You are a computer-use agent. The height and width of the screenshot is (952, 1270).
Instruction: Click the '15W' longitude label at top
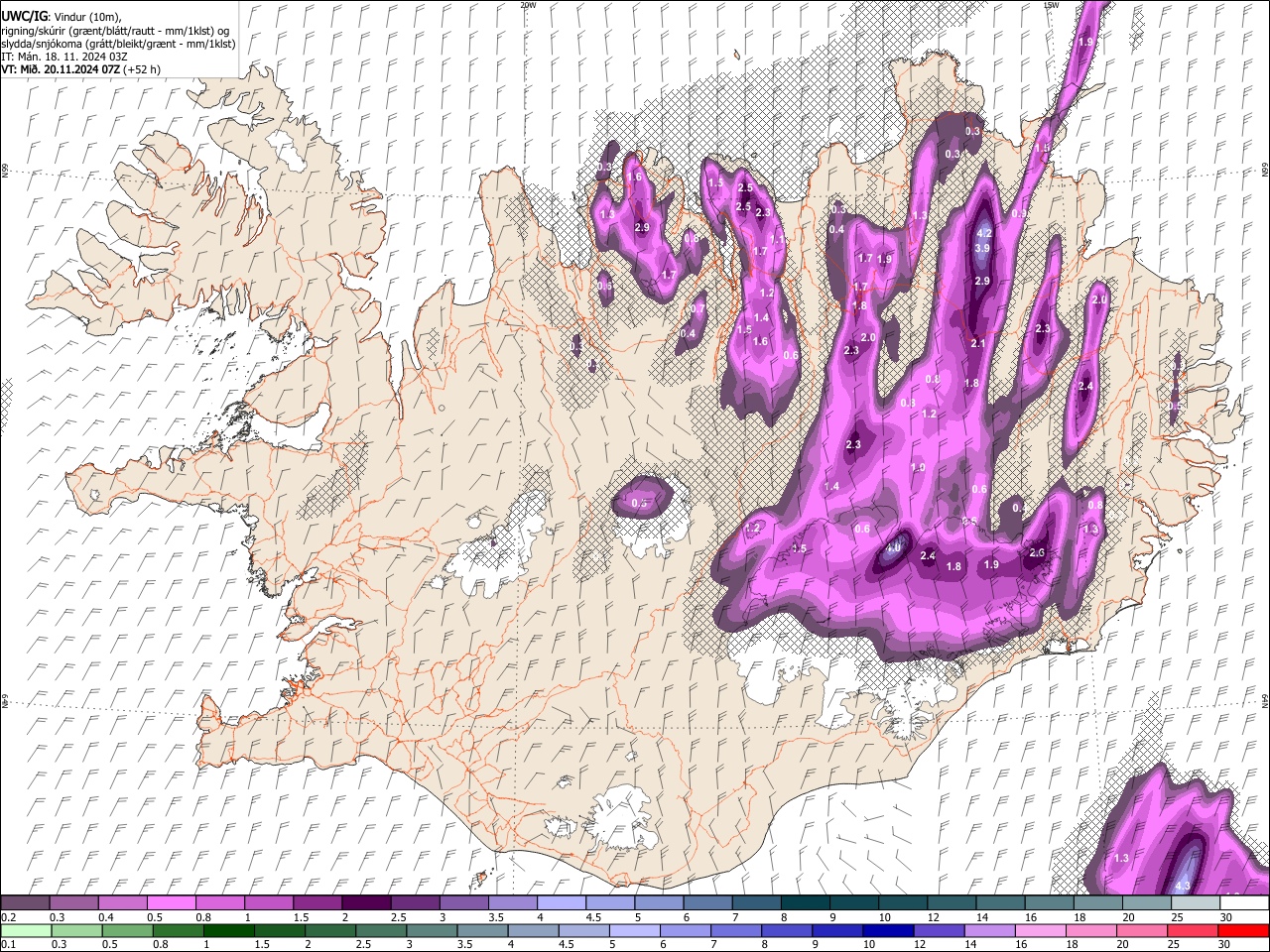pos(1051,5)
